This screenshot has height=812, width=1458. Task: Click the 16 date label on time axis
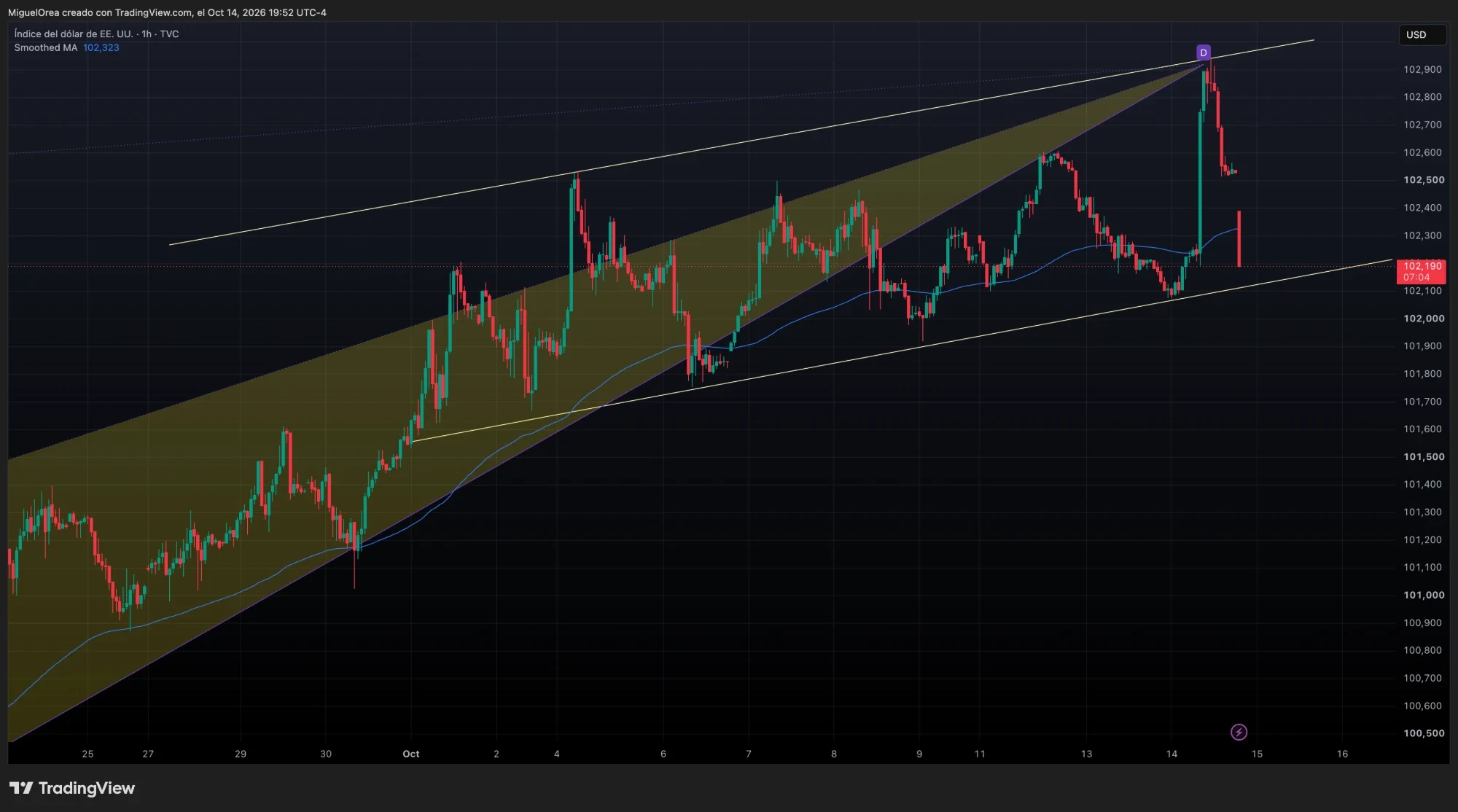coord(1342,754)
